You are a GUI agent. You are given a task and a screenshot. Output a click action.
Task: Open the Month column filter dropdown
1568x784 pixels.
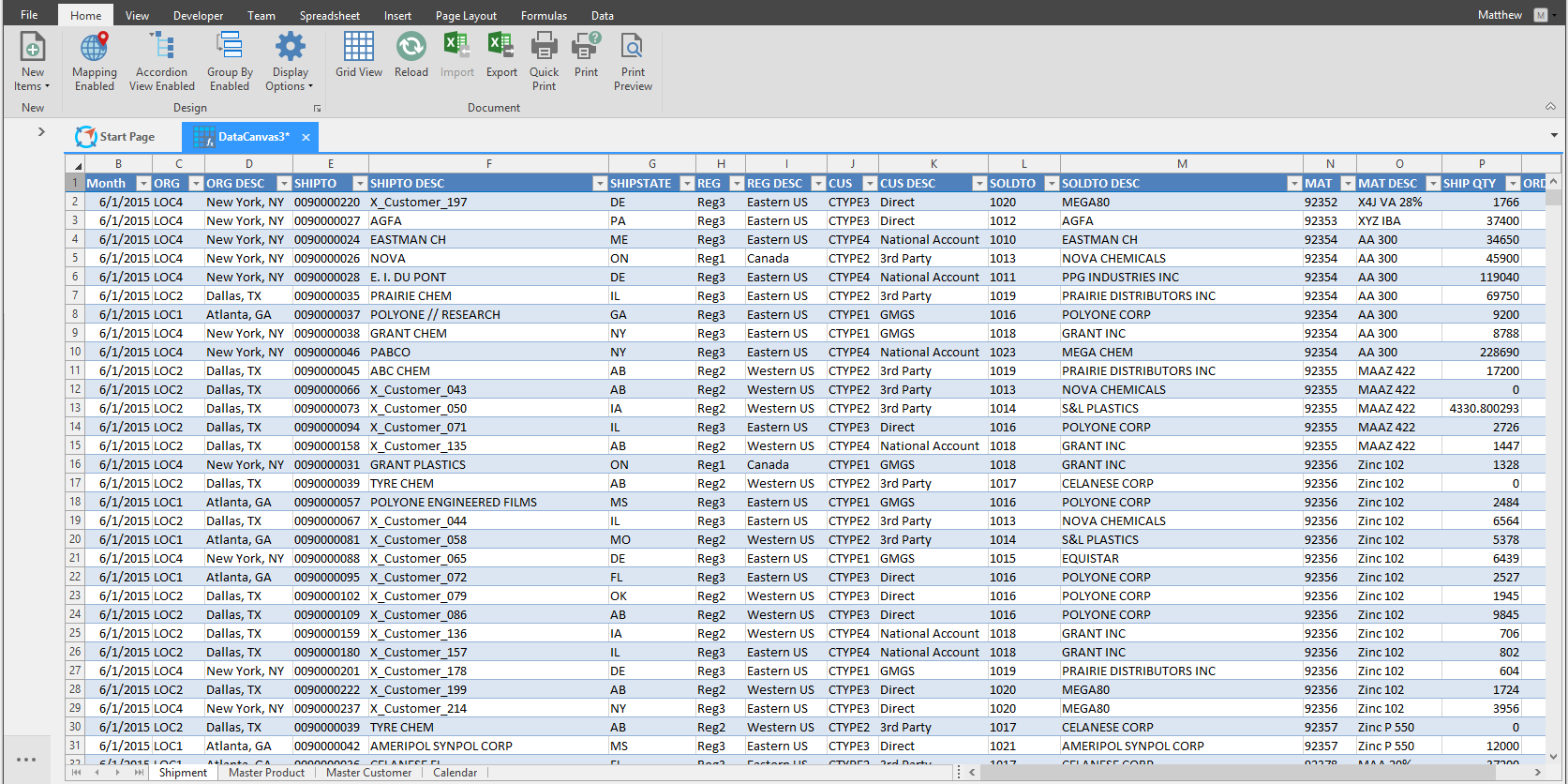143,184
